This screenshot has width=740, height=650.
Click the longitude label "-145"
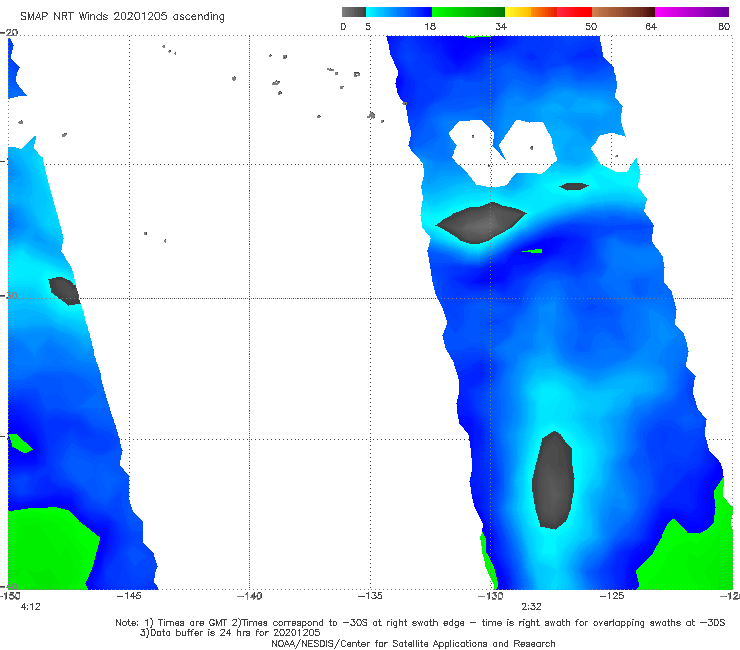[x=129, y=596]
